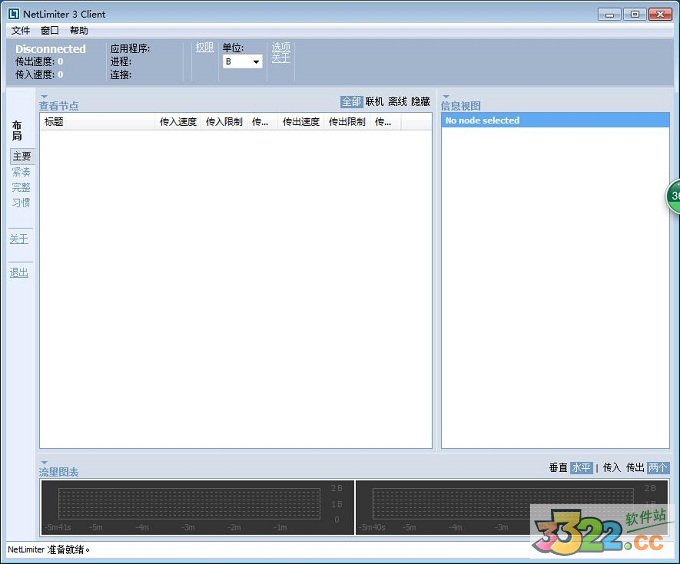Open the 窗口 menu

49,30
